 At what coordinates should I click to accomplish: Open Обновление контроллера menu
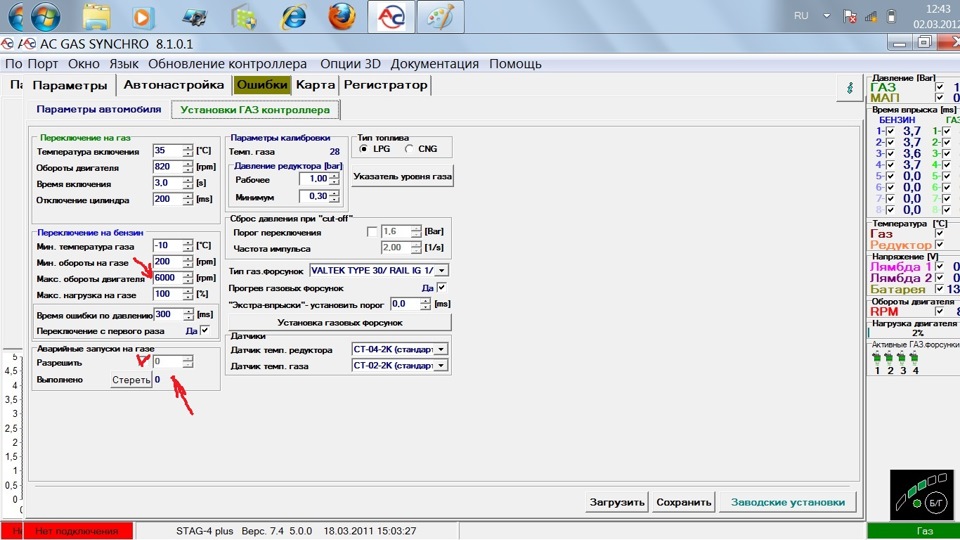coord(227,64)
